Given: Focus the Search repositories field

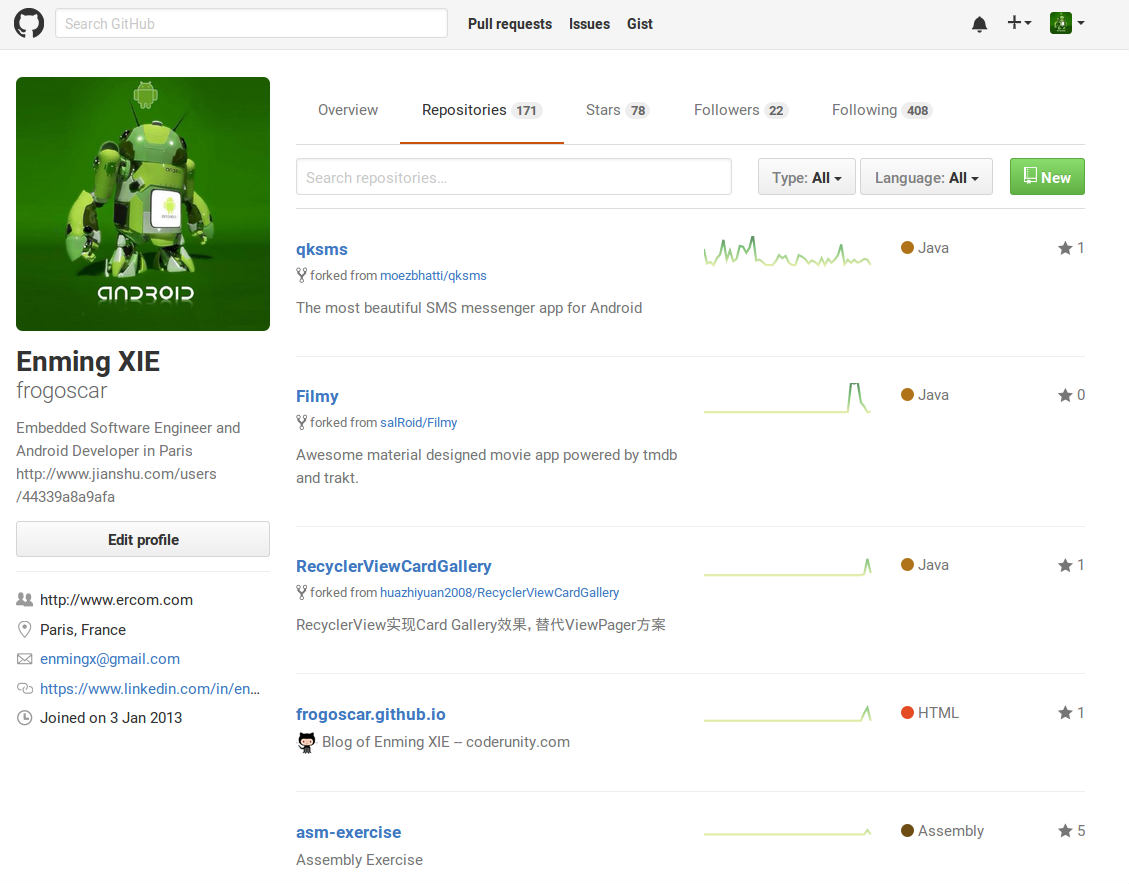Looking at the screenshot, I should 514,177.
